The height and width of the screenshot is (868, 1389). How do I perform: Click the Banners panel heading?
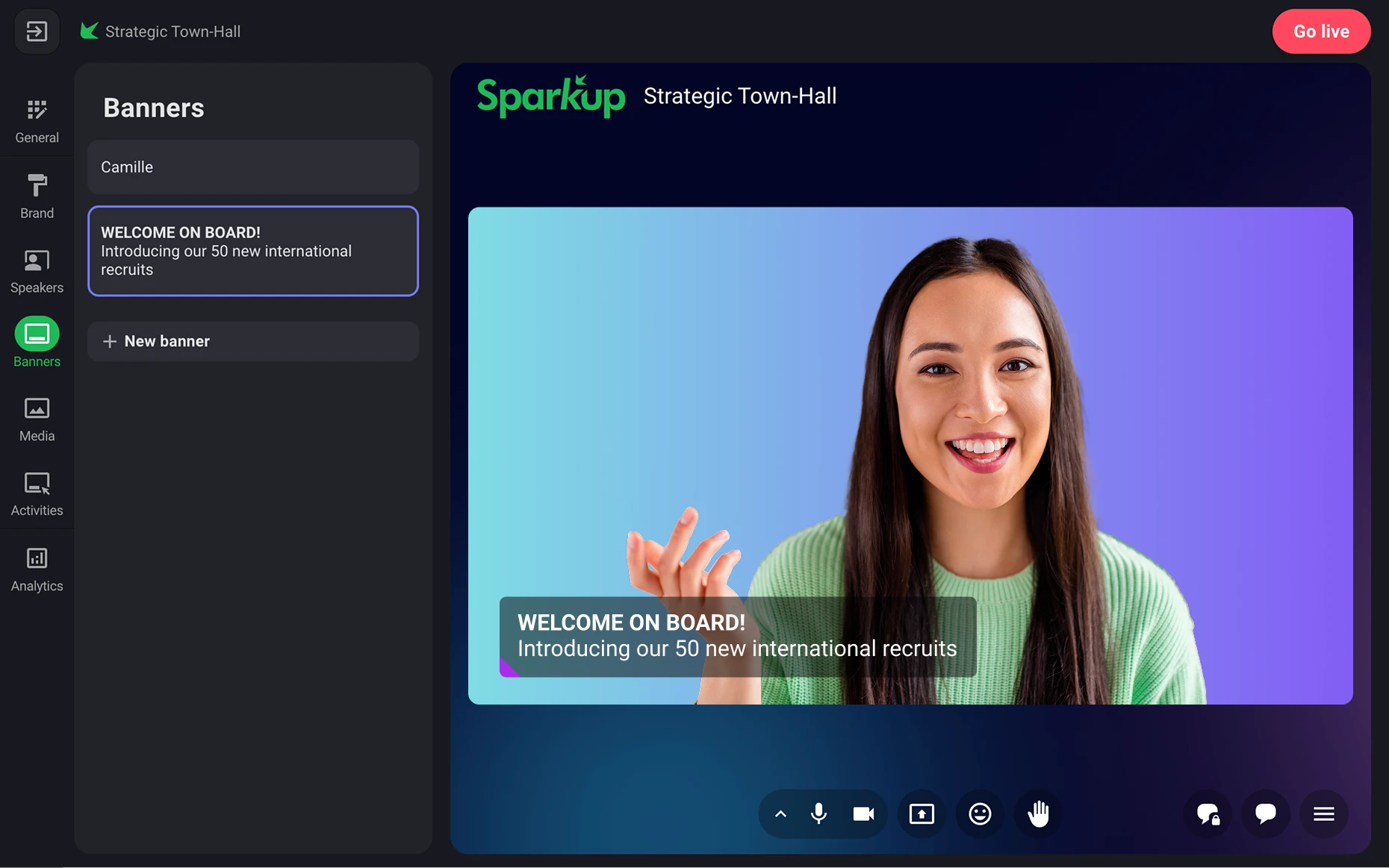154,108
